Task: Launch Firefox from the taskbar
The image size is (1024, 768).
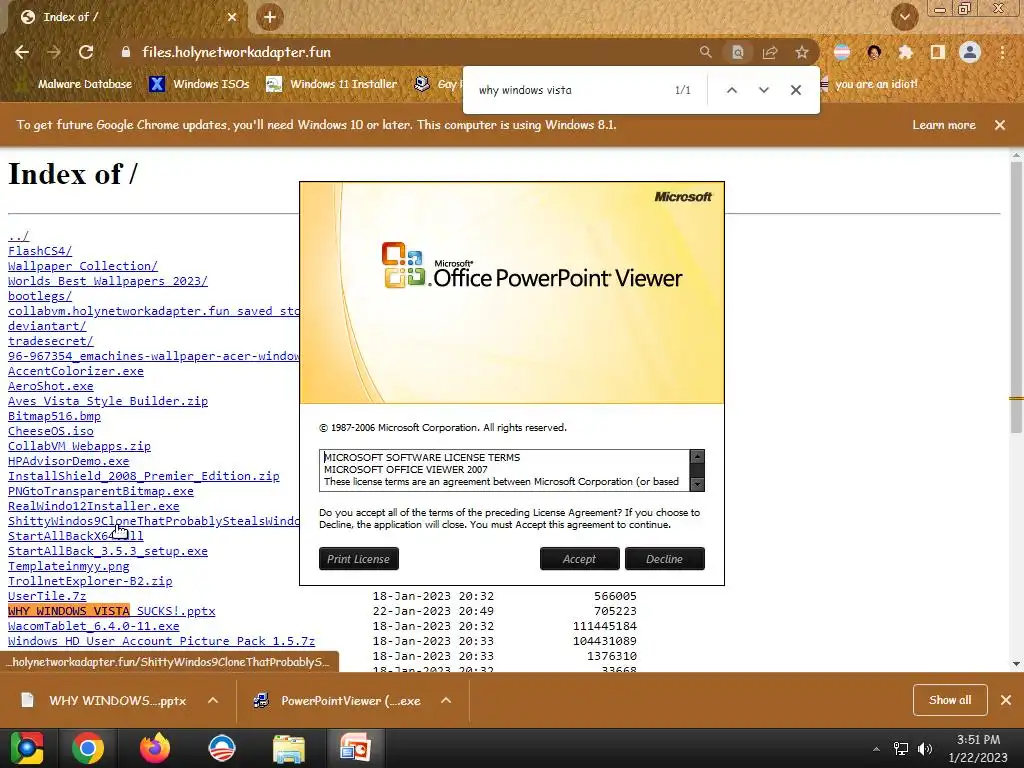Action: click(x=155, y=748)
